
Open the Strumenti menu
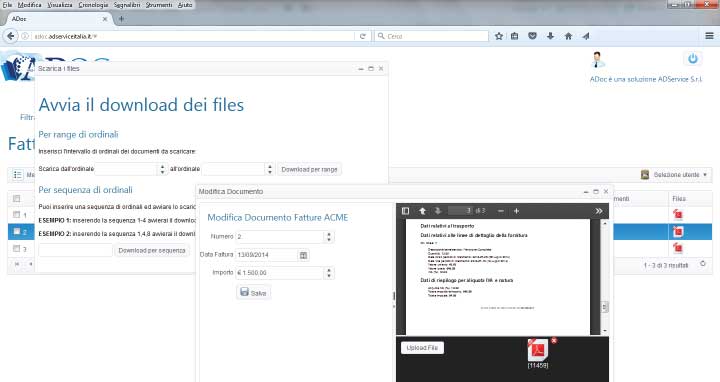tap(159, 5)
